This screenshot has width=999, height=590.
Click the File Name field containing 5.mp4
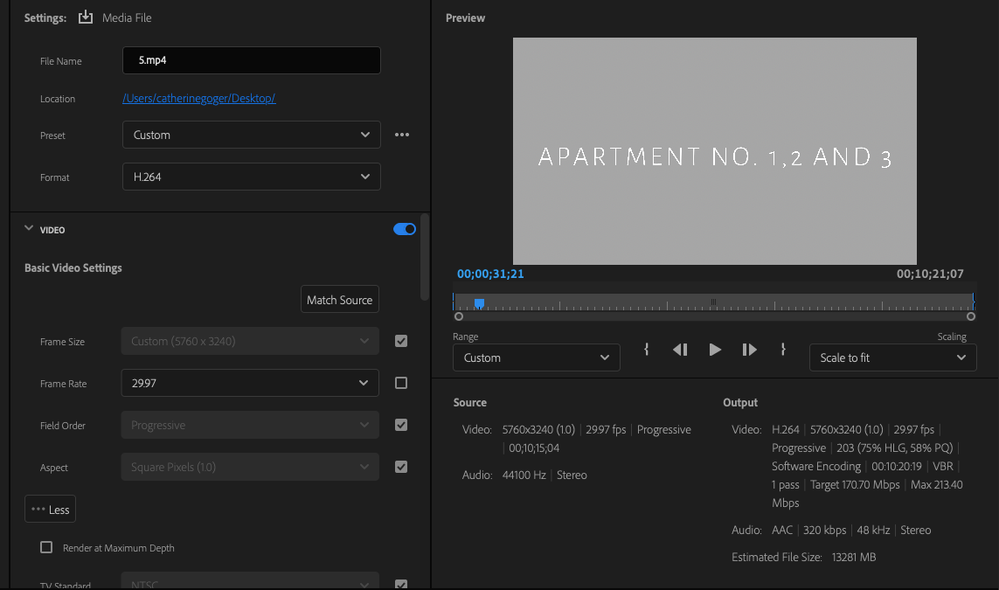click(251, 60)
